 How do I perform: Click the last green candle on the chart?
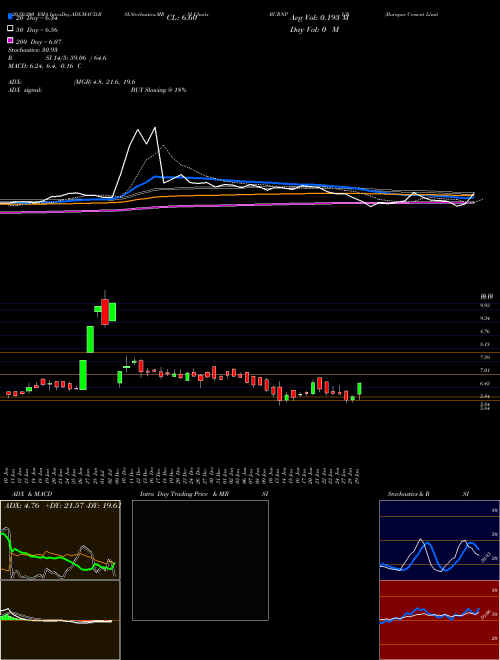pyautogui.click(x=359, y=389)
